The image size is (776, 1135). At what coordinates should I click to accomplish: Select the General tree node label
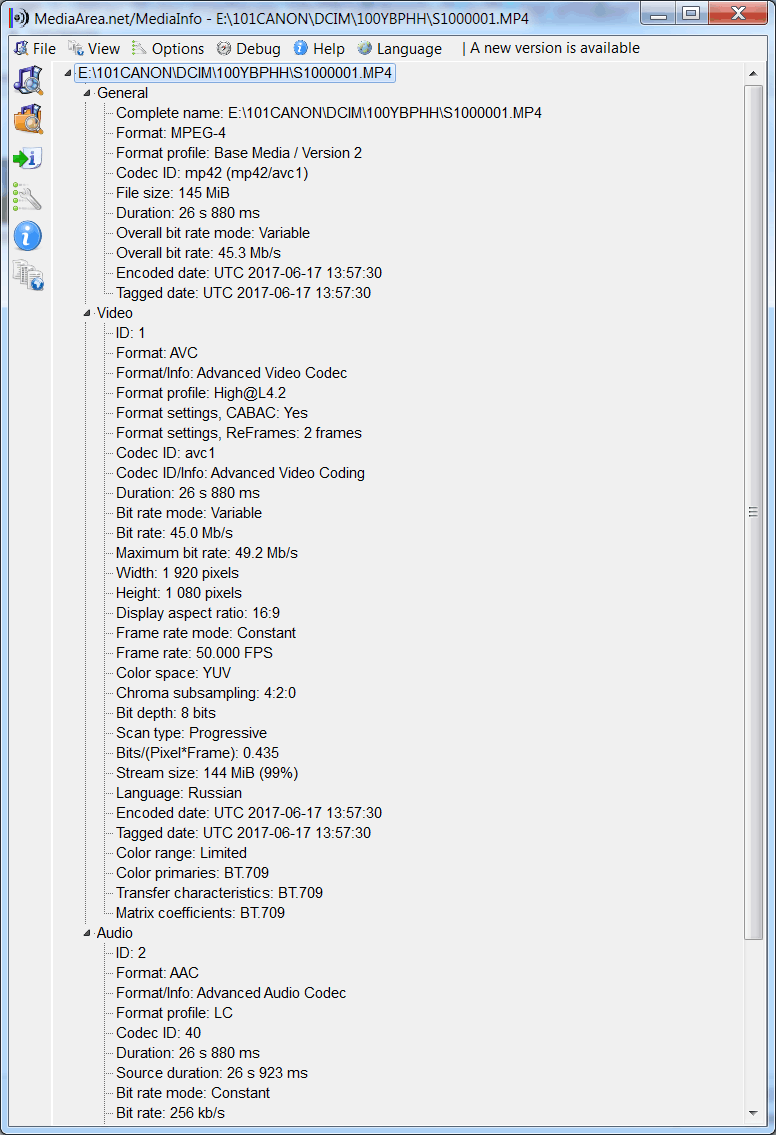click(x=122, y=93)
